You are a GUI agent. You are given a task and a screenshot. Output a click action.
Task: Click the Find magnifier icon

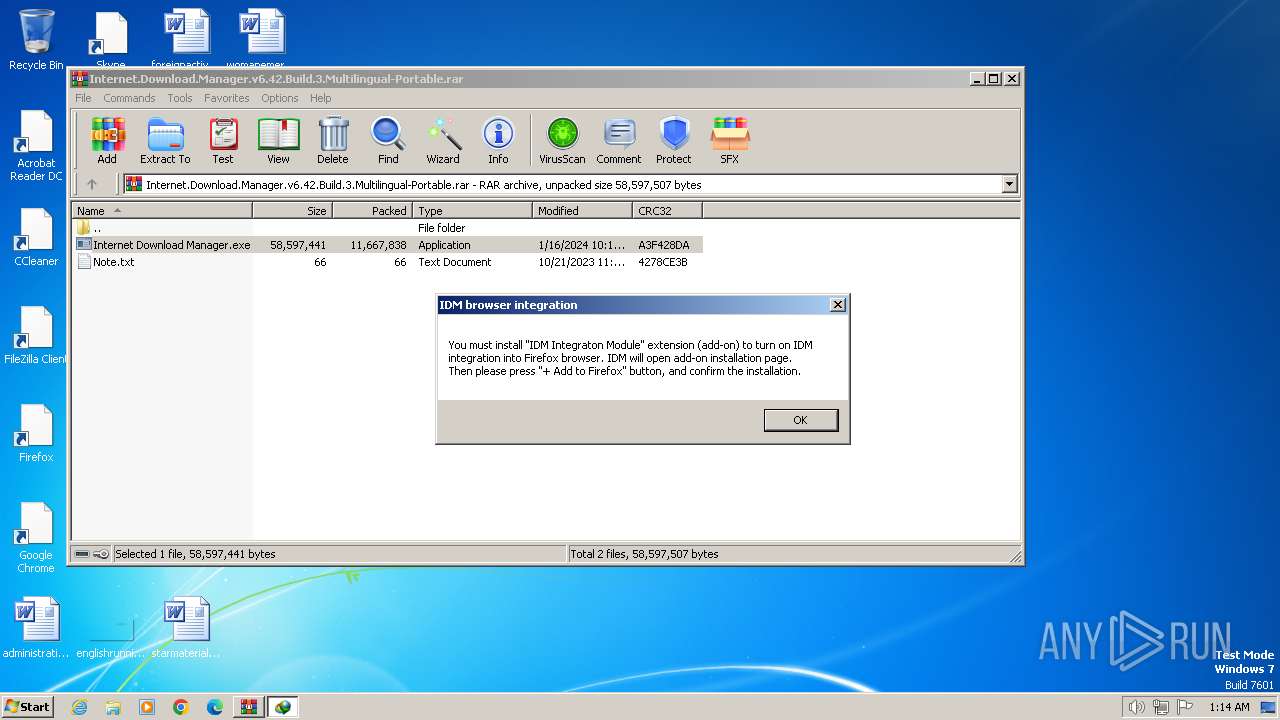tap(388, 141)
